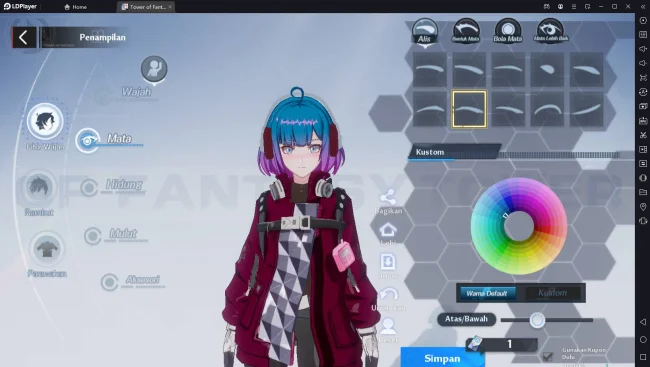Click the Atas/Bawah label
650x367 pixels.
[x=466, y=319]
